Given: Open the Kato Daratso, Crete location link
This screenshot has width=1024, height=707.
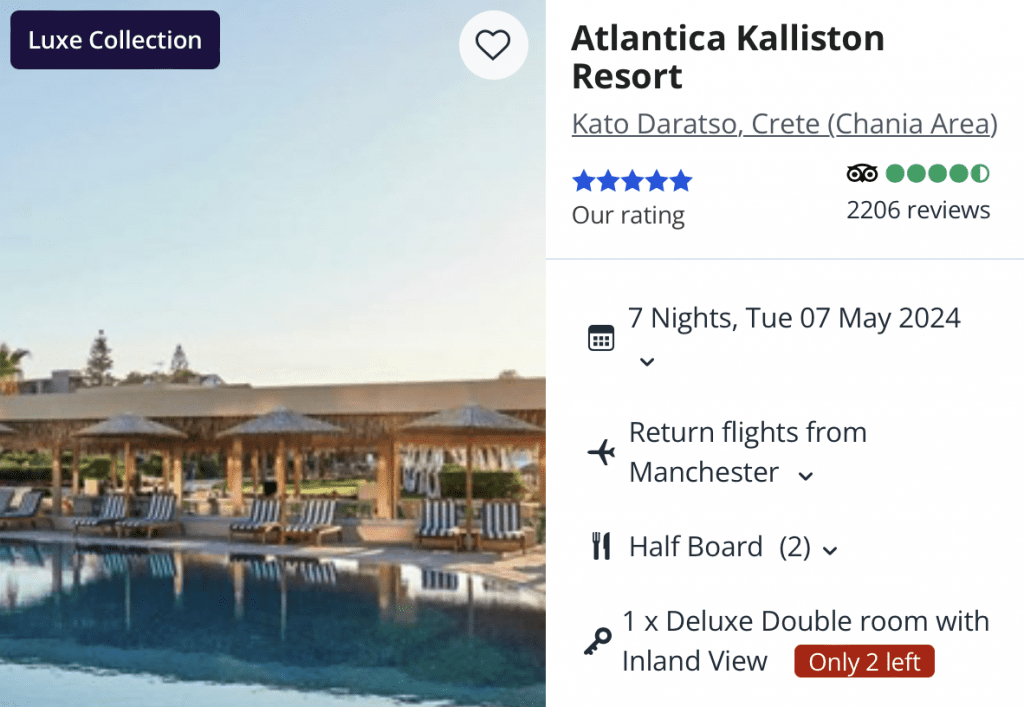Looking at the screenshot, I should point(784,124).
